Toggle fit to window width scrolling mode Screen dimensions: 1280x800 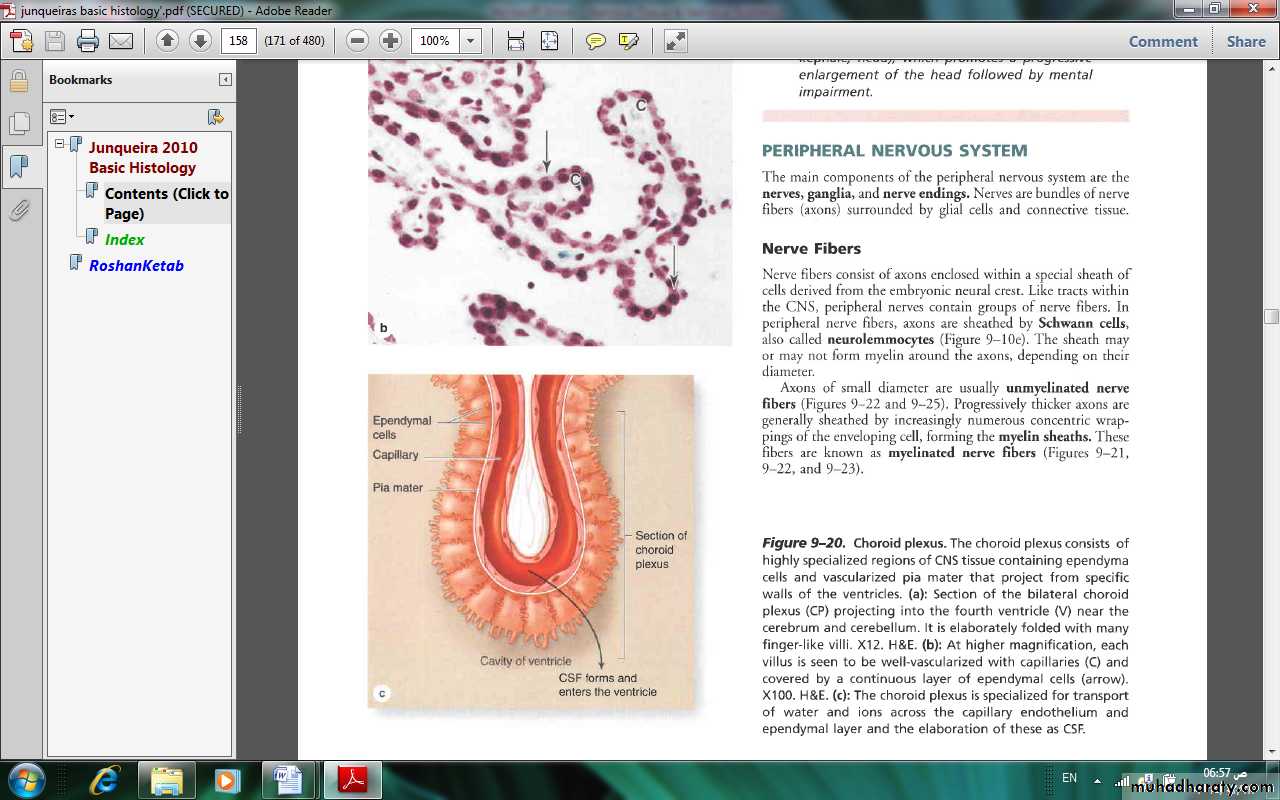[516, 41]
